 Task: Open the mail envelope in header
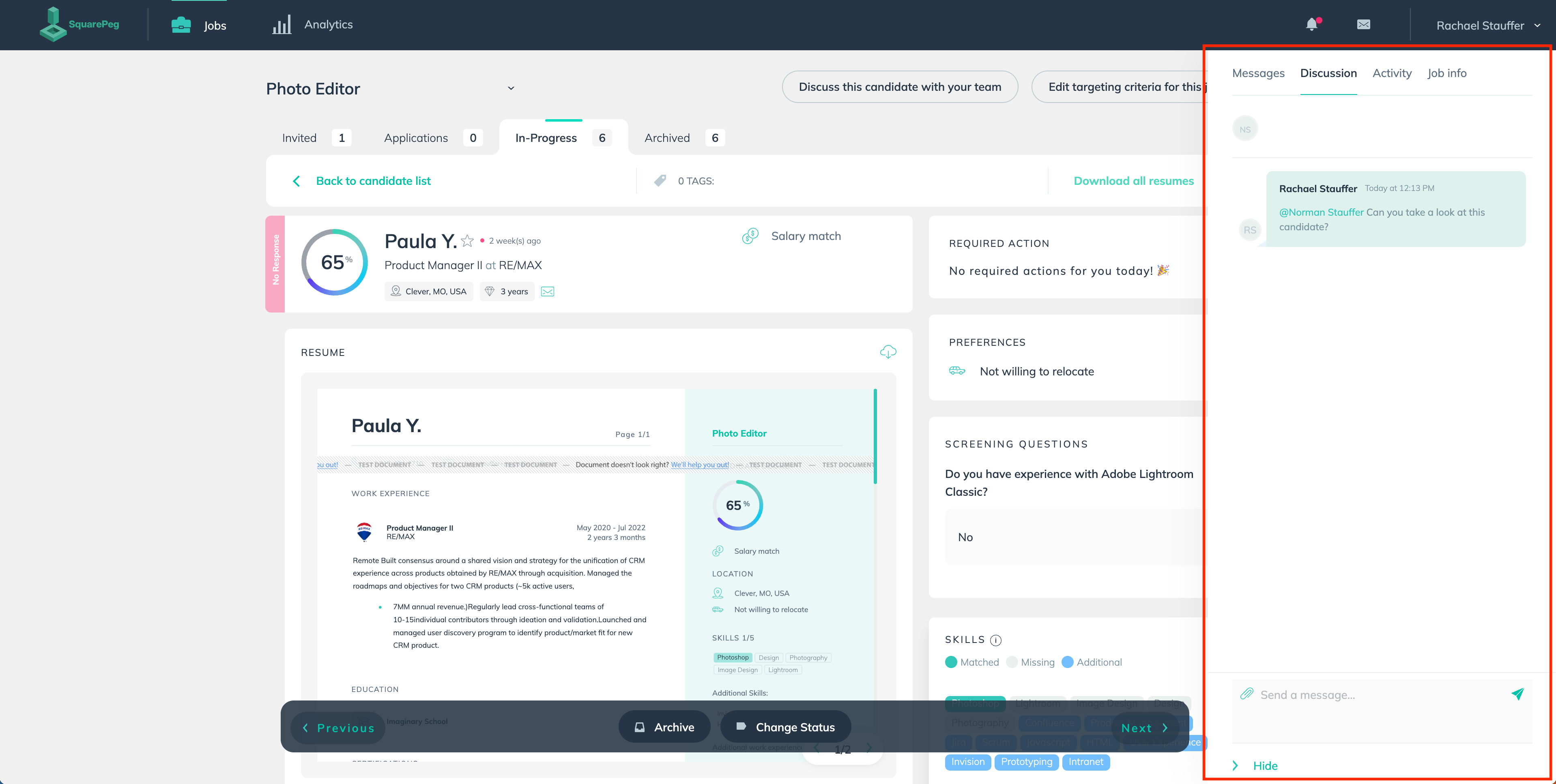(x=1363, y=25)
